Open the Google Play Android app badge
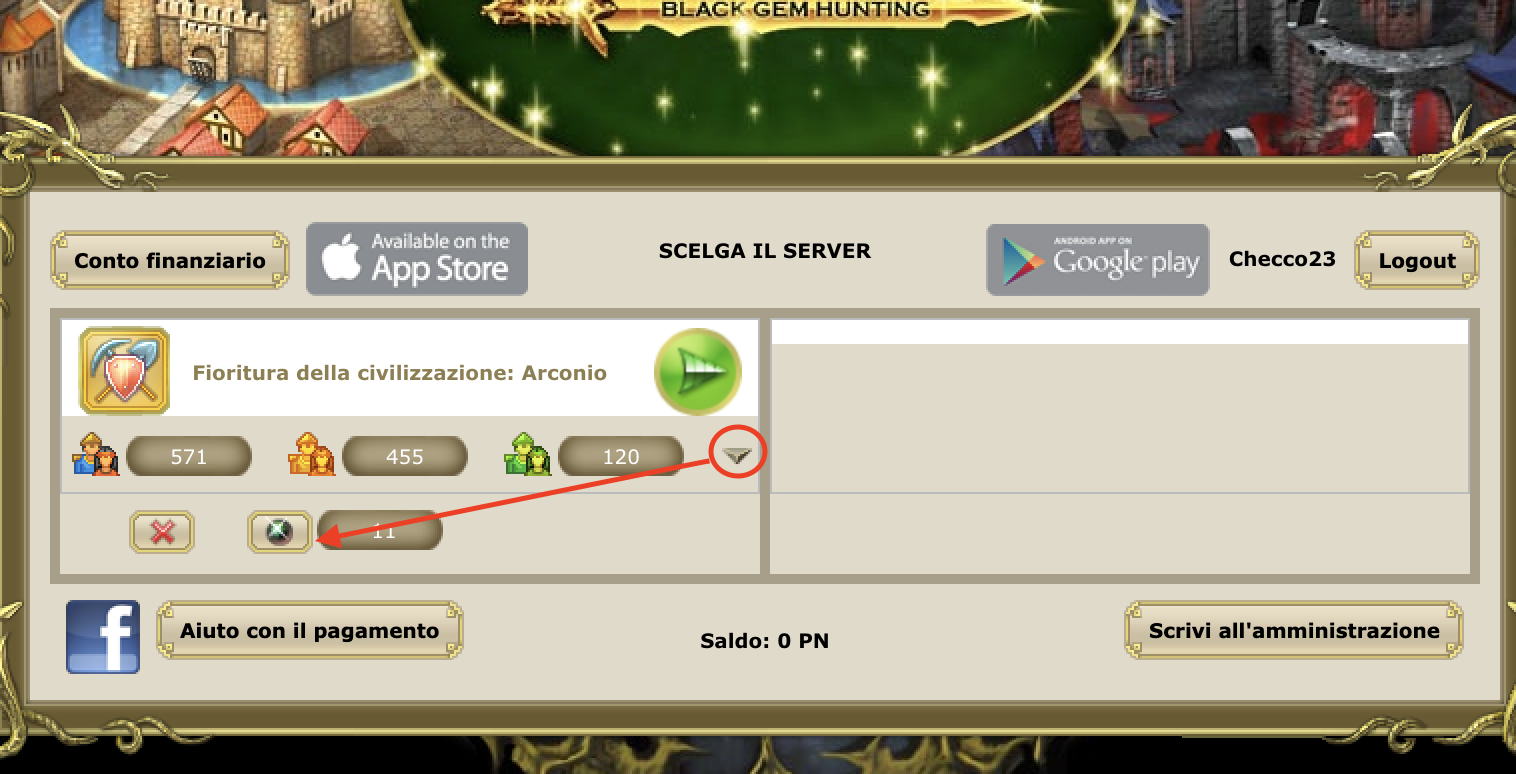The height and width of the screenshot is (774, 1516). [x=1098, y=259]
